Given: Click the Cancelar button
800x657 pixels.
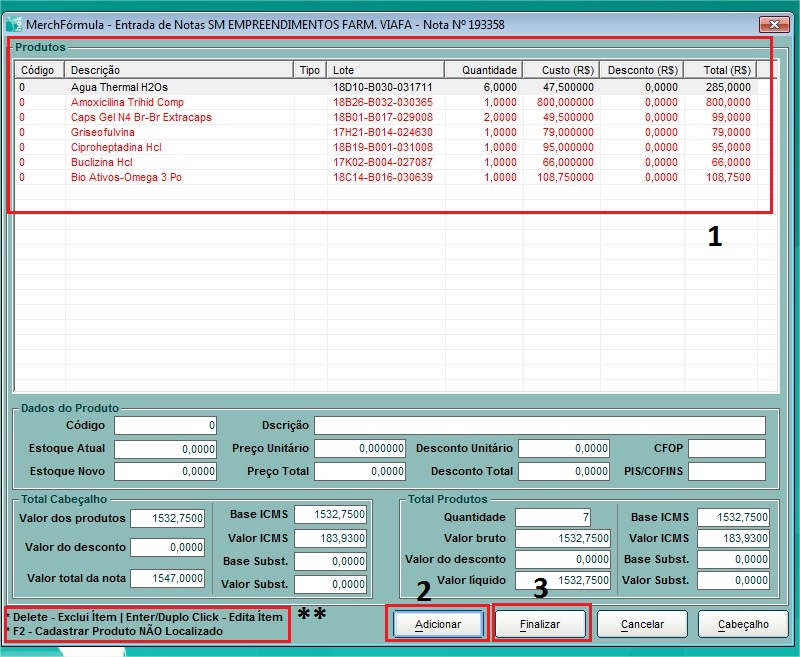Looking at the screenshot, I should coord(642,624).
